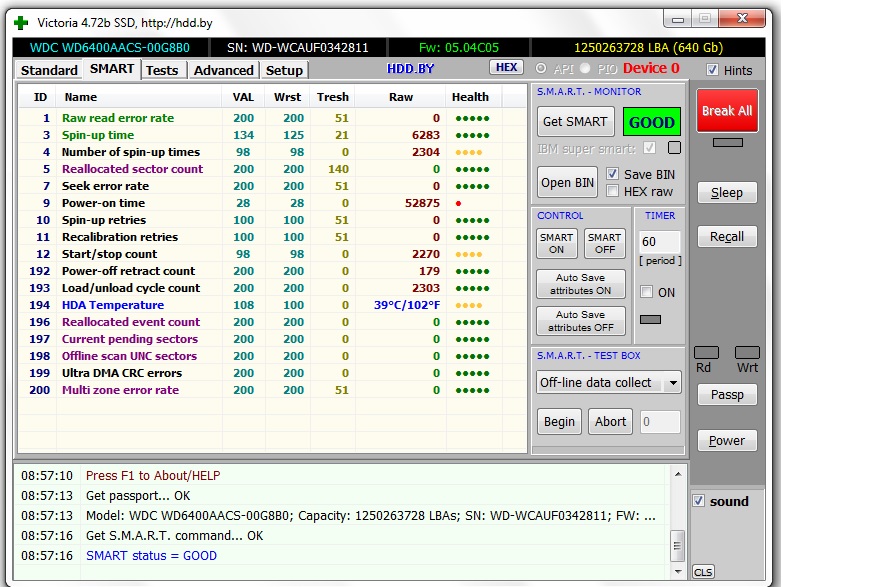Select the API radio button

[541, 68]
